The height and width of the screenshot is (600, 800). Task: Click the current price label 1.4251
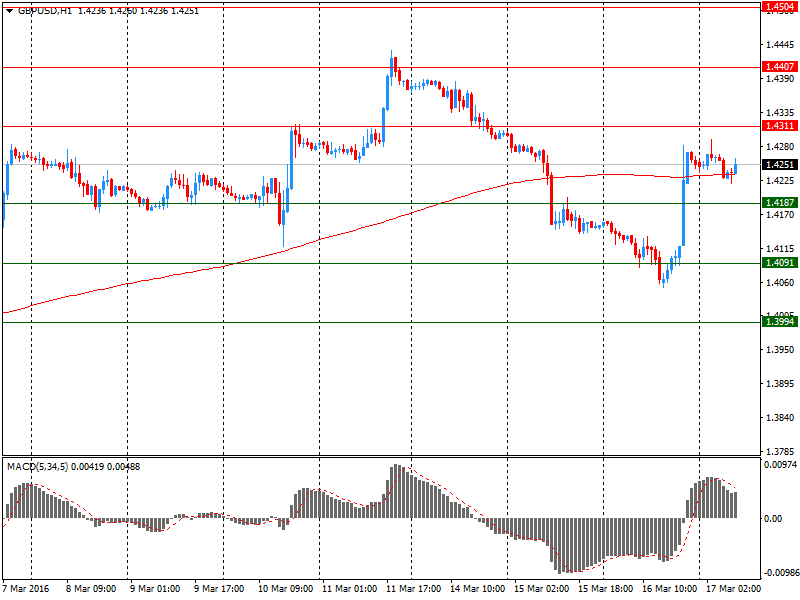click(780, 164)
